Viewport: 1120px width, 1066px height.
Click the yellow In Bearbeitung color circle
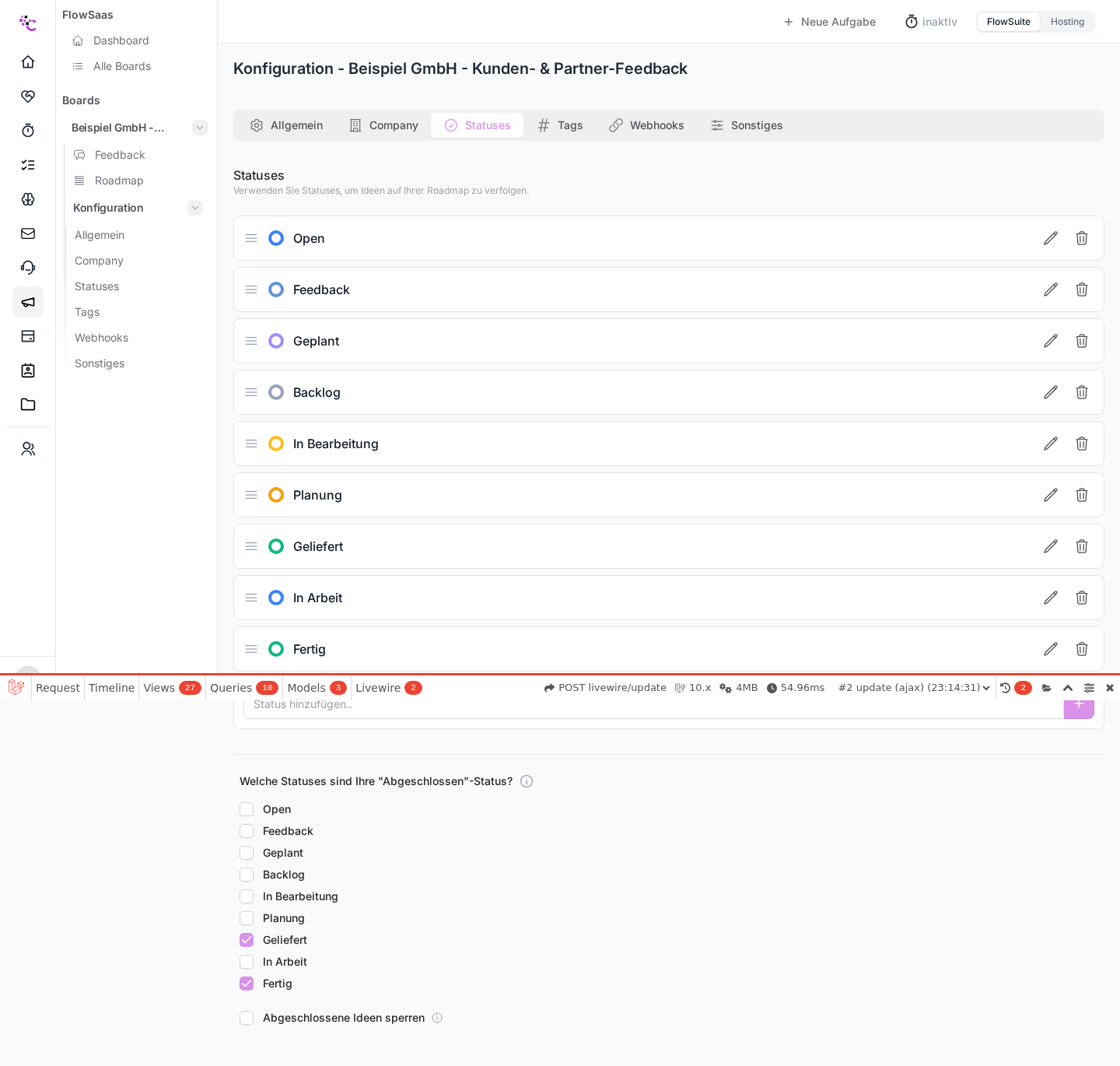[x=276, y=444]
